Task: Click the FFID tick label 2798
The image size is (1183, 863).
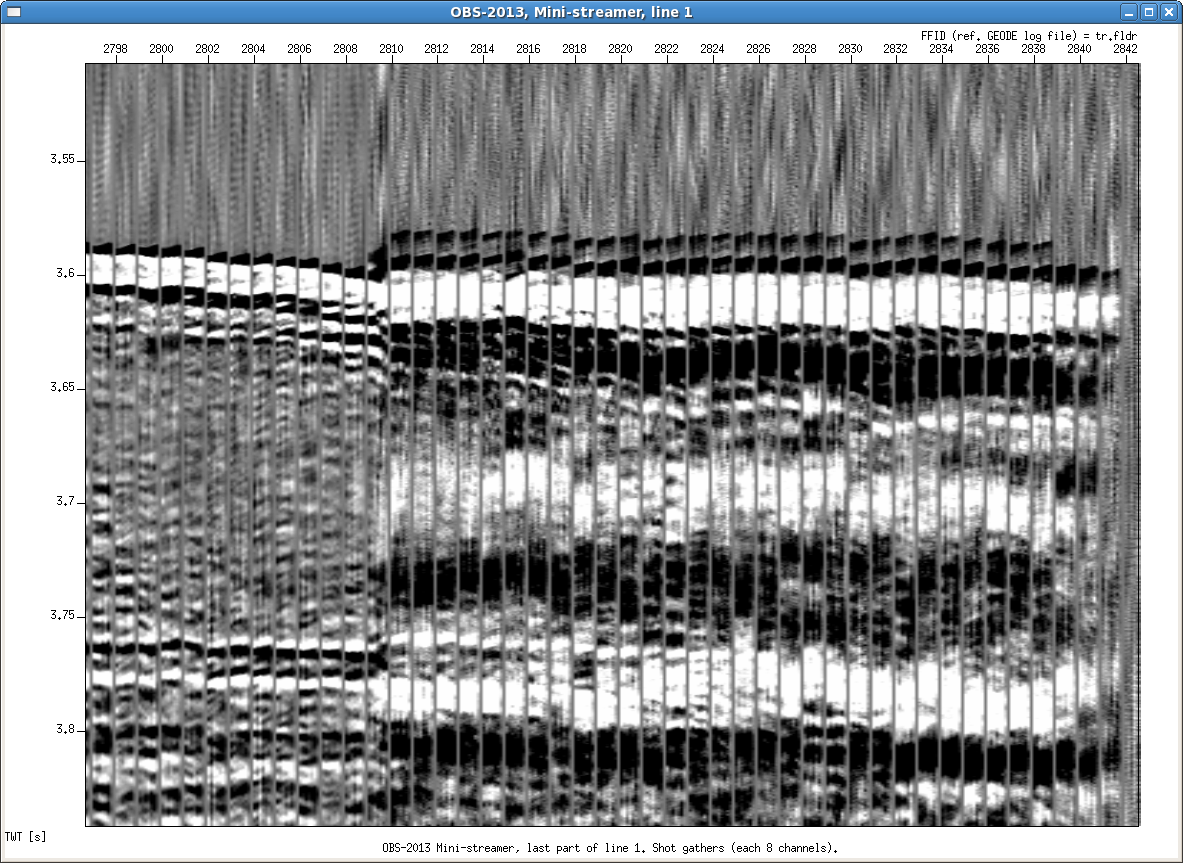Action: [x=116, y=48]
